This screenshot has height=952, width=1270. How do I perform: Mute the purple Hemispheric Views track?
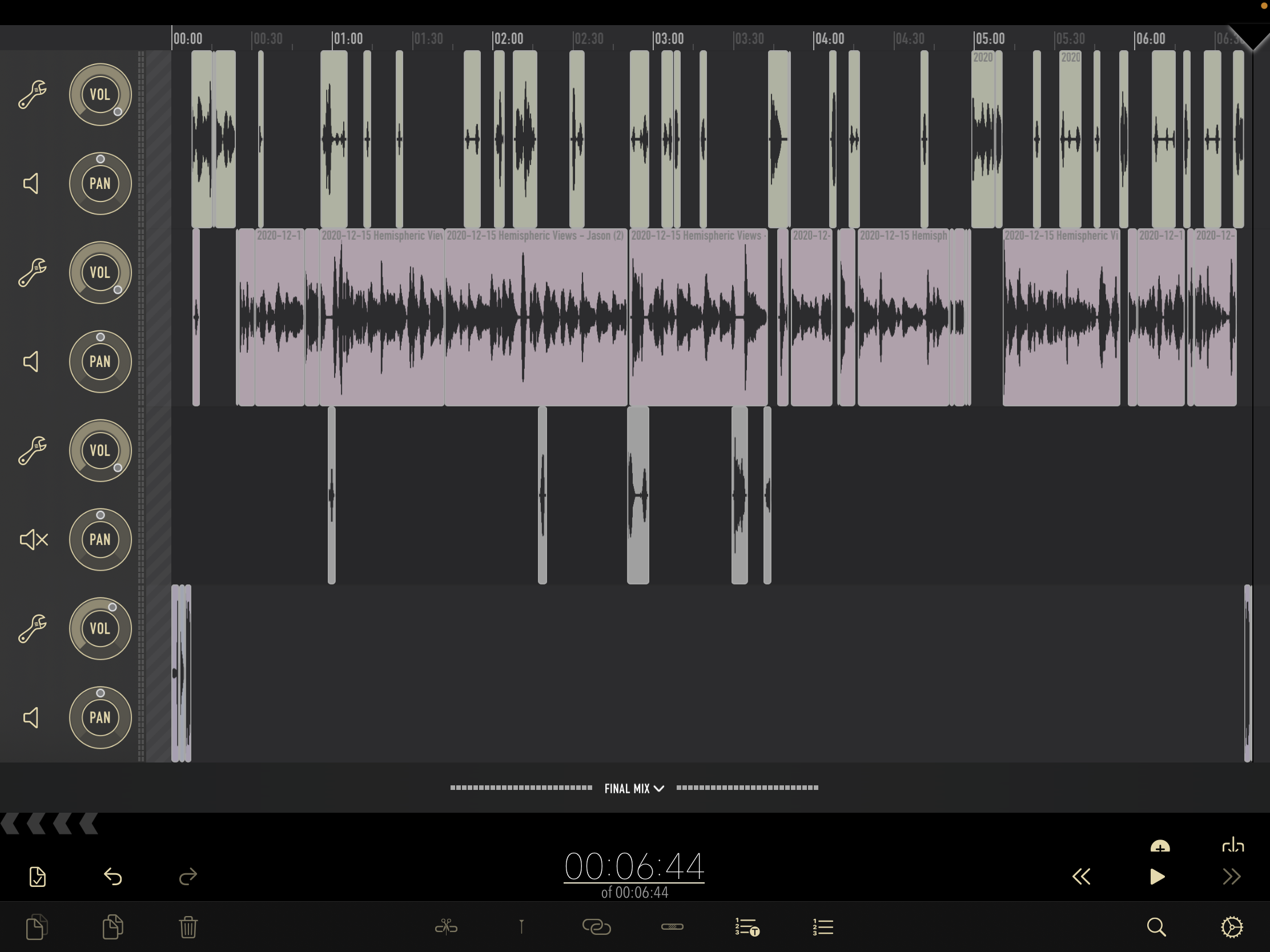31,361
